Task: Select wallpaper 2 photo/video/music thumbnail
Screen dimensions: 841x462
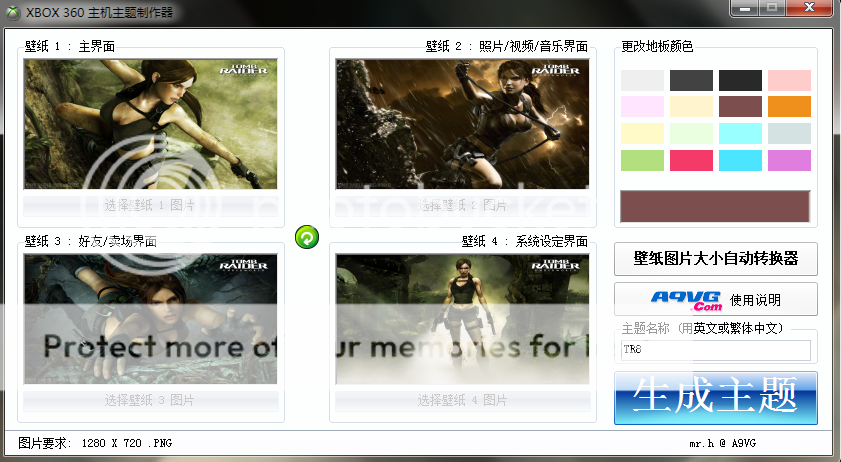Action: pos(462,124)
